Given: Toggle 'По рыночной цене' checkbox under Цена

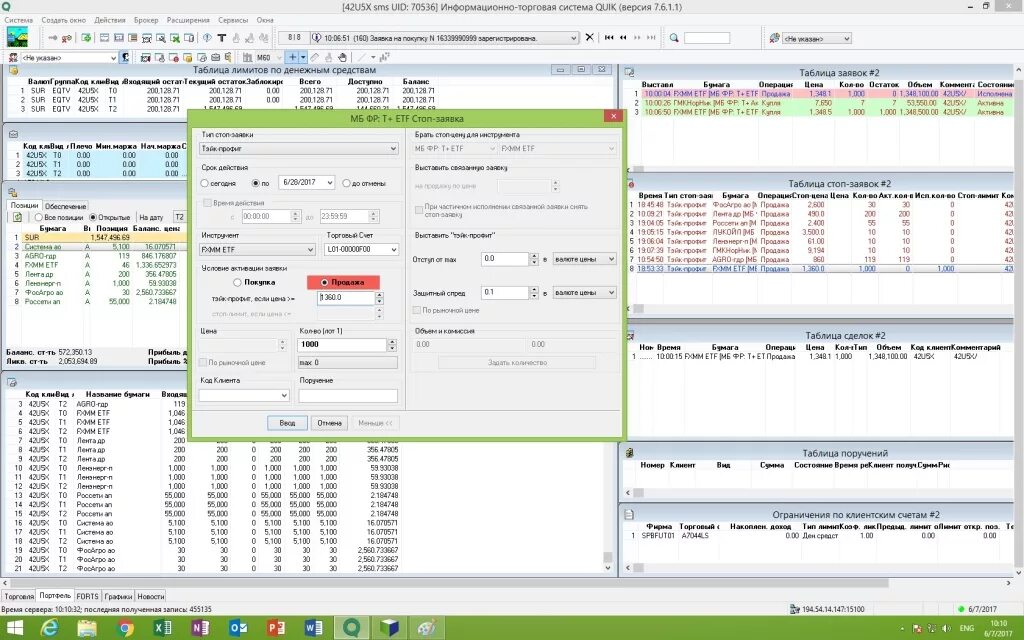Looking at the screenshot, I should [203, 362].
